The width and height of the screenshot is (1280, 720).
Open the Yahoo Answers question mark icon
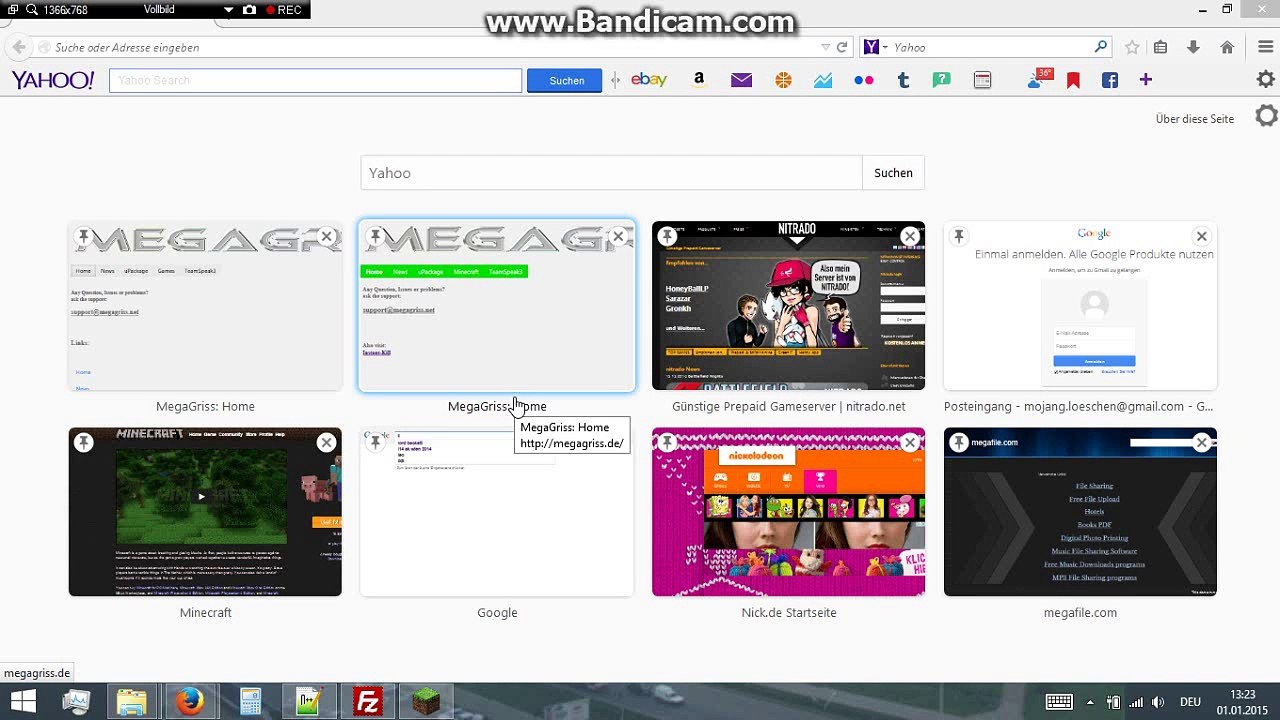point(941,80)
